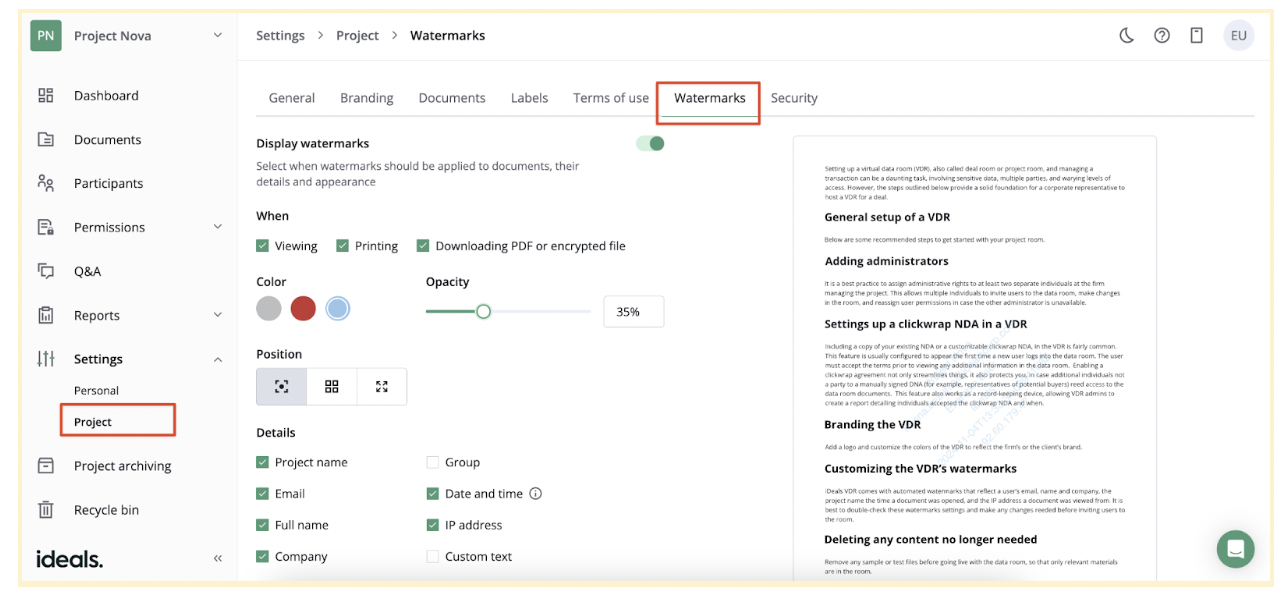
Task: Select the centered watermark position icon
Action: click(x=281, y=387)
